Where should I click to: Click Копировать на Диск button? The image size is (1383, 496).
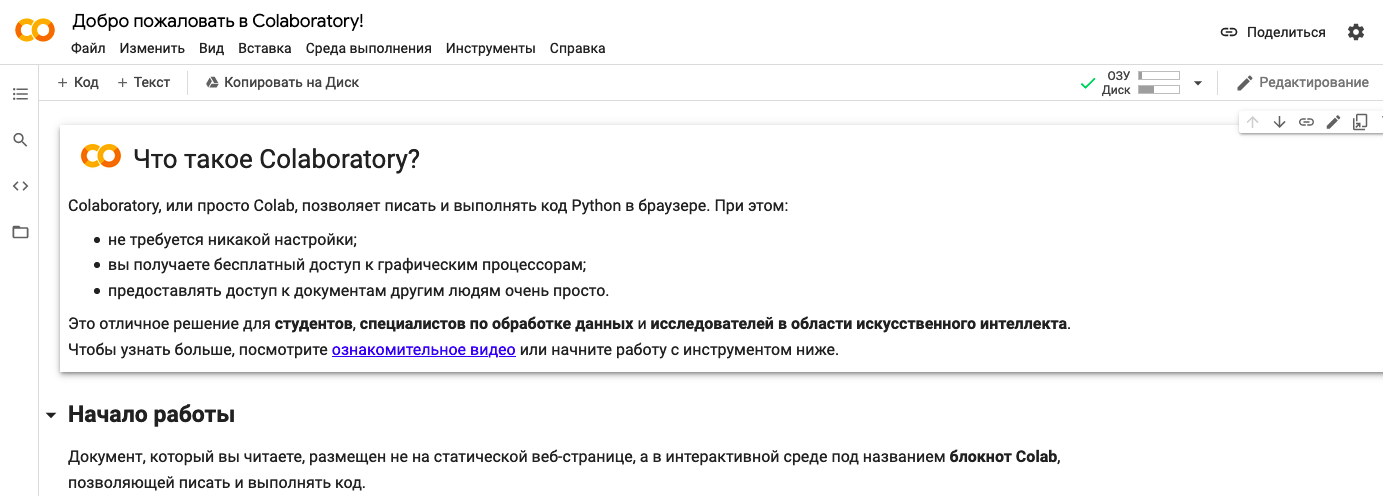point(282,83)
